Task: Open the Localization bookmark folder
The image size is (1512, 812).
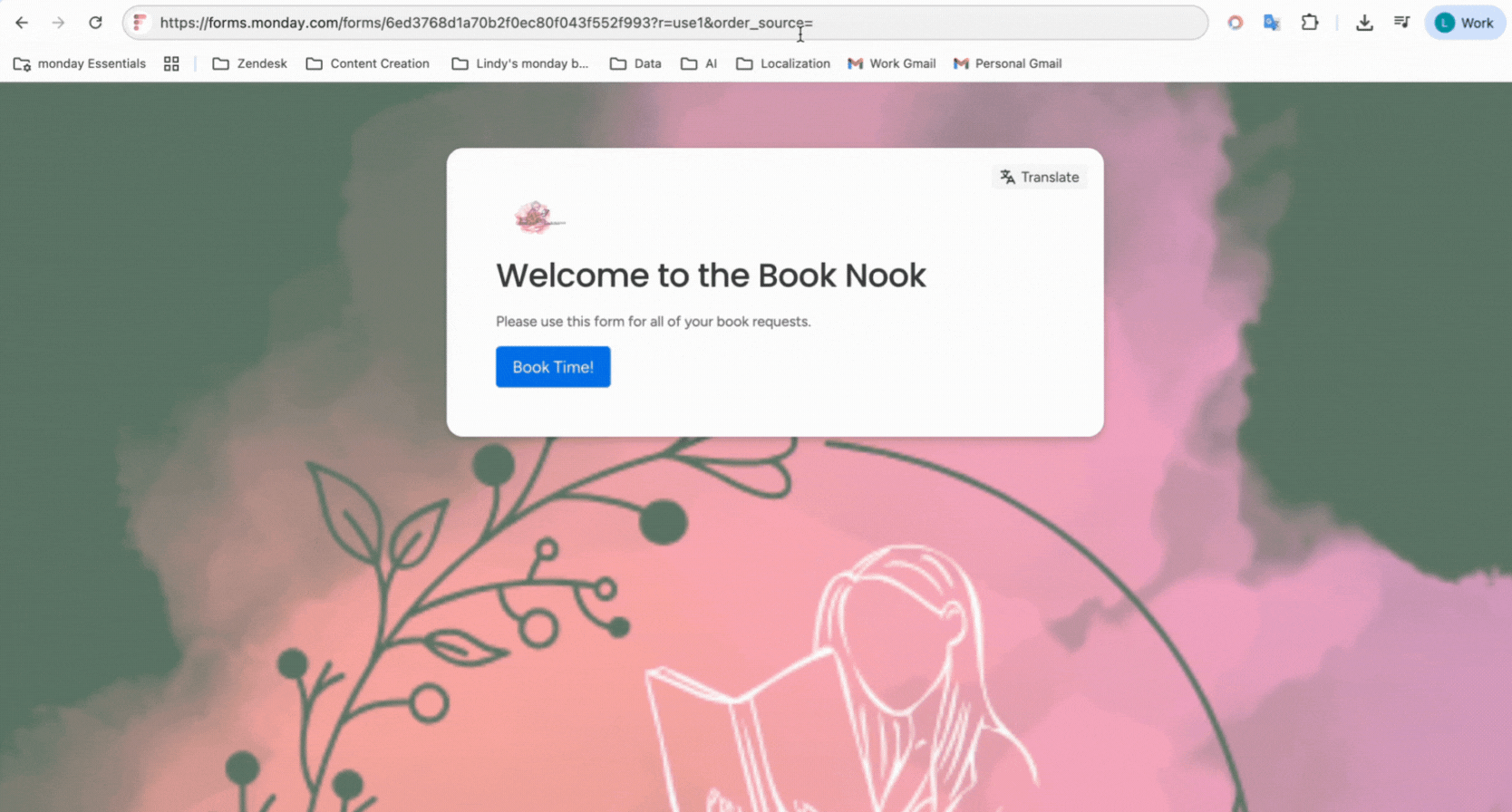Action: click(x=783, y=63)
